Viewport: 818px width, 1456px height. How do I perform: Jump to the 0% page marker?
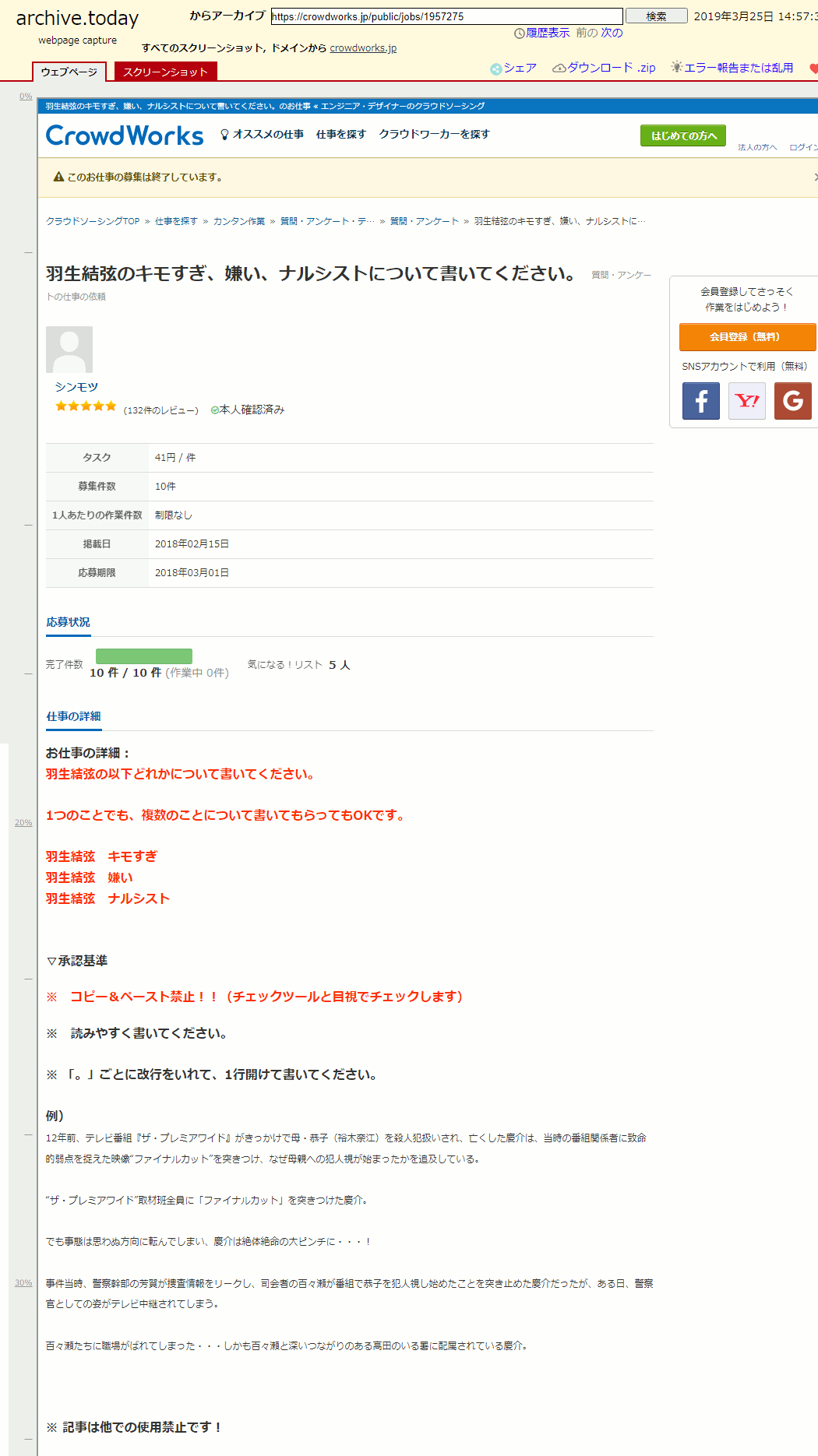[x=26, y=97]
